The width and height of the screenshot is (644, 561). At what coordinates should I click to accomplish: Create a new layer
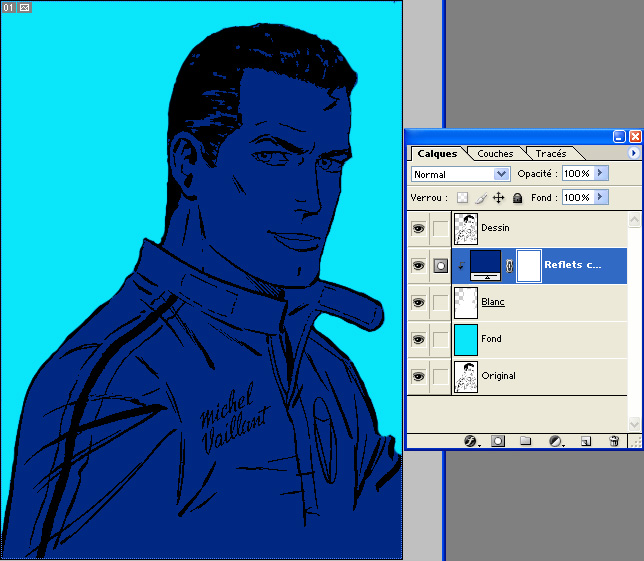586,441
